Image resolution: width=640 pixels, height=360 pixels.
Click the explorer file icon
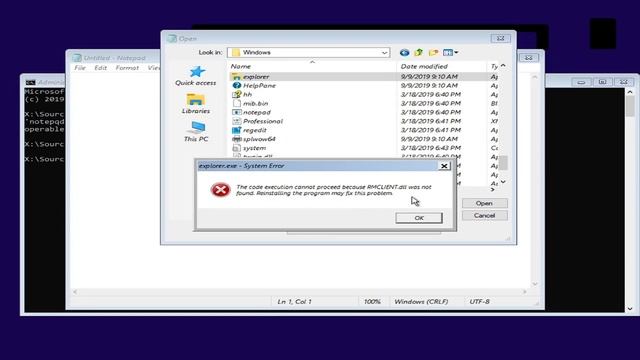(236, 76)
